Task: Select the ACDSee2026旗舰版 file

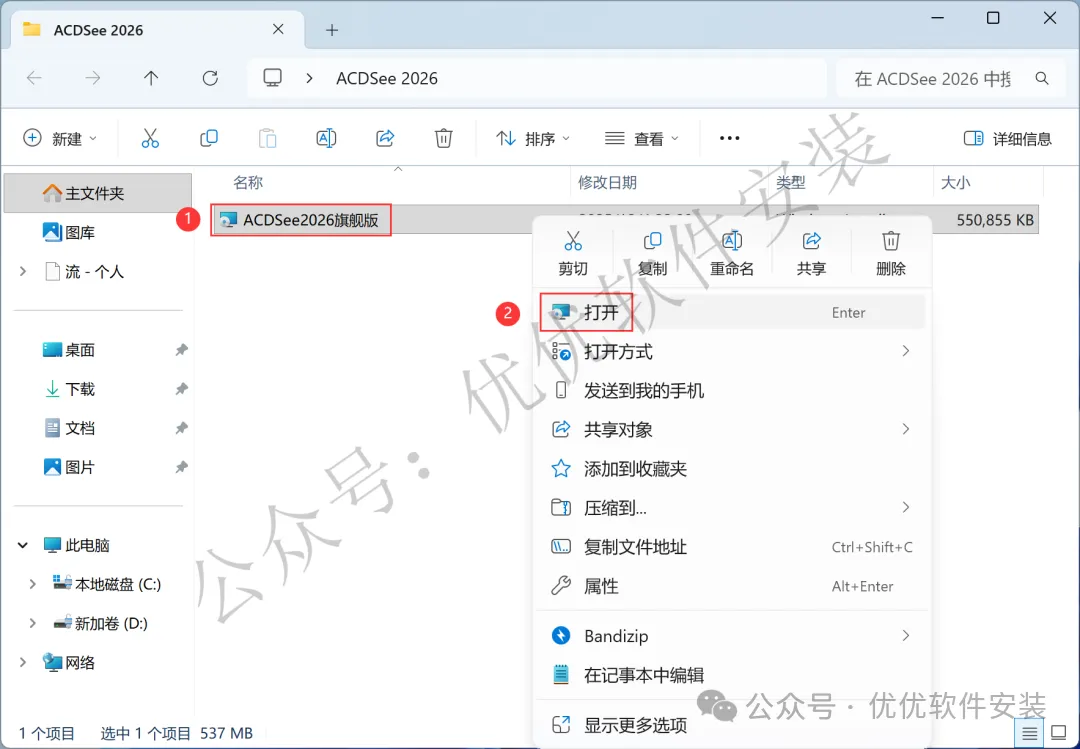Action: [x=301, y=220]
